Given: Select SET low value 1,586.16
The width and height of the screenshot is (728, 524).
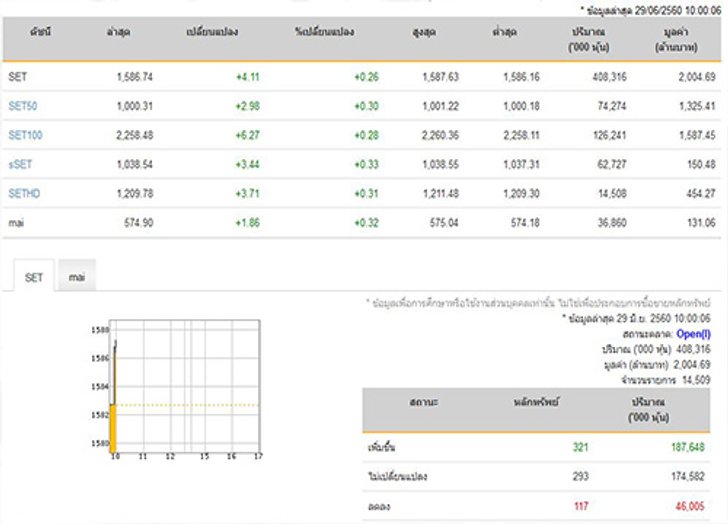Looking at the screenshot, I should [x=521, y=77].
